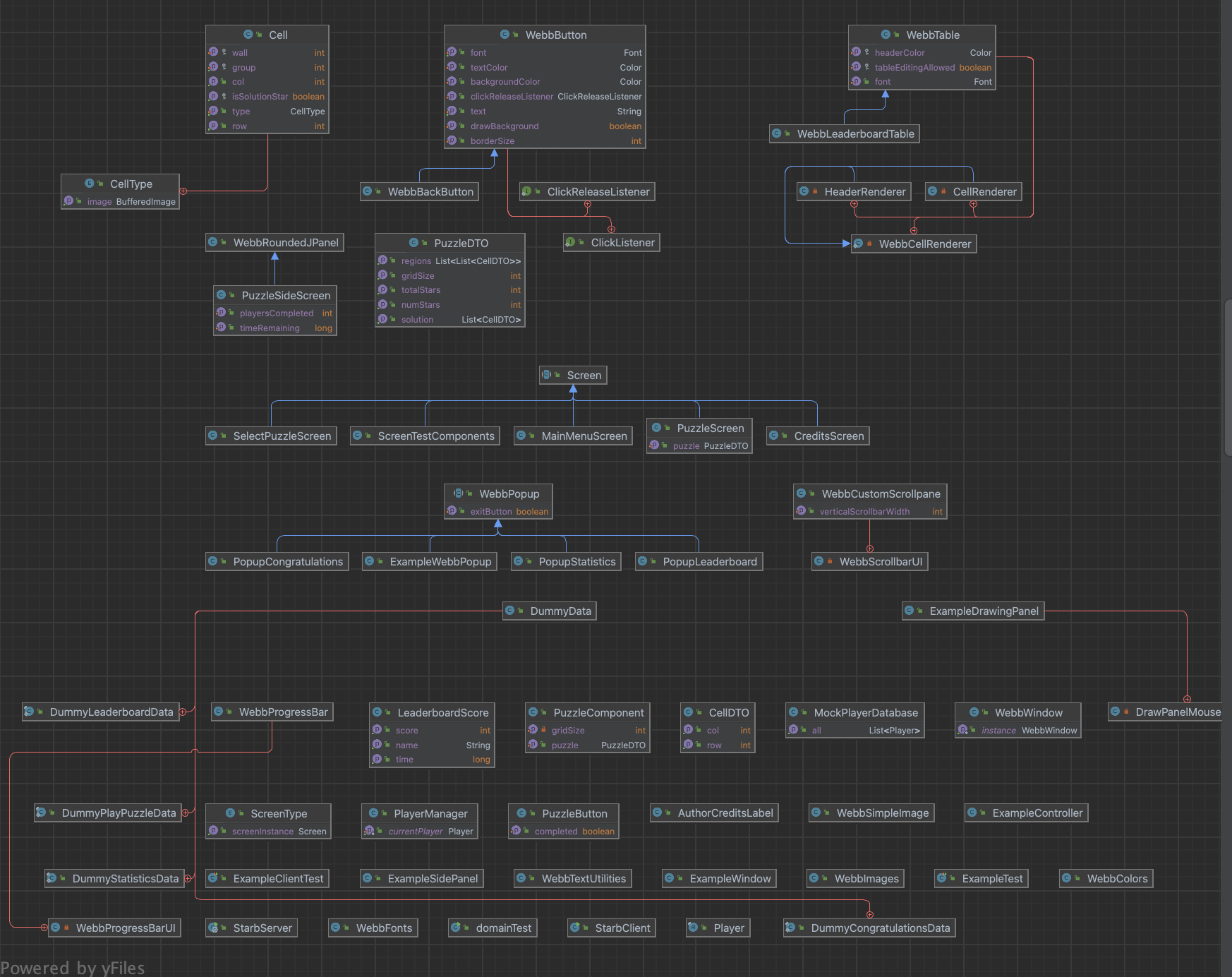Click the enum icon next to CellType
The width and height of the screenshot is (1232, 977).
pyautogui.click(x=89, y=184)
